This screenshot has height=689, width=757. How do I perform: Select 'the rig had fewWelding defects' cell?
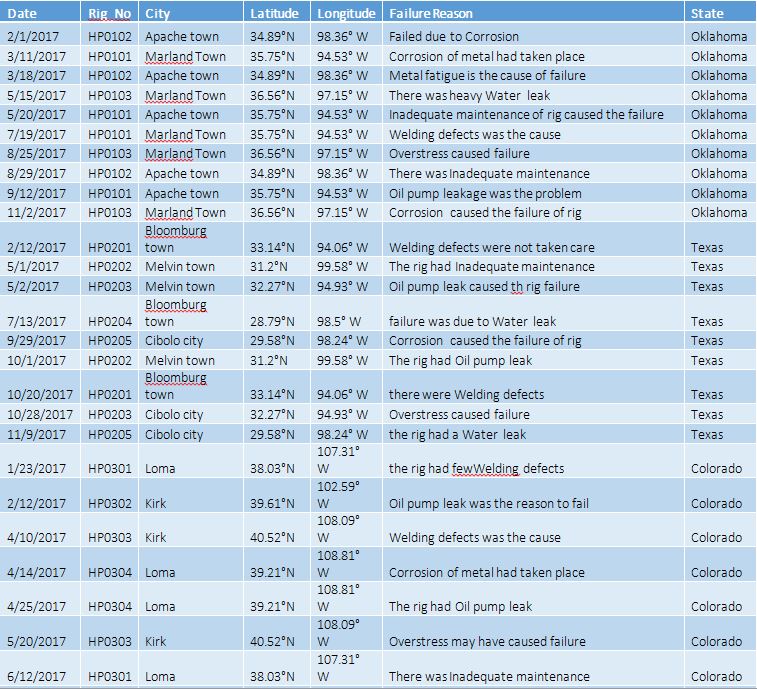(533, 461)
